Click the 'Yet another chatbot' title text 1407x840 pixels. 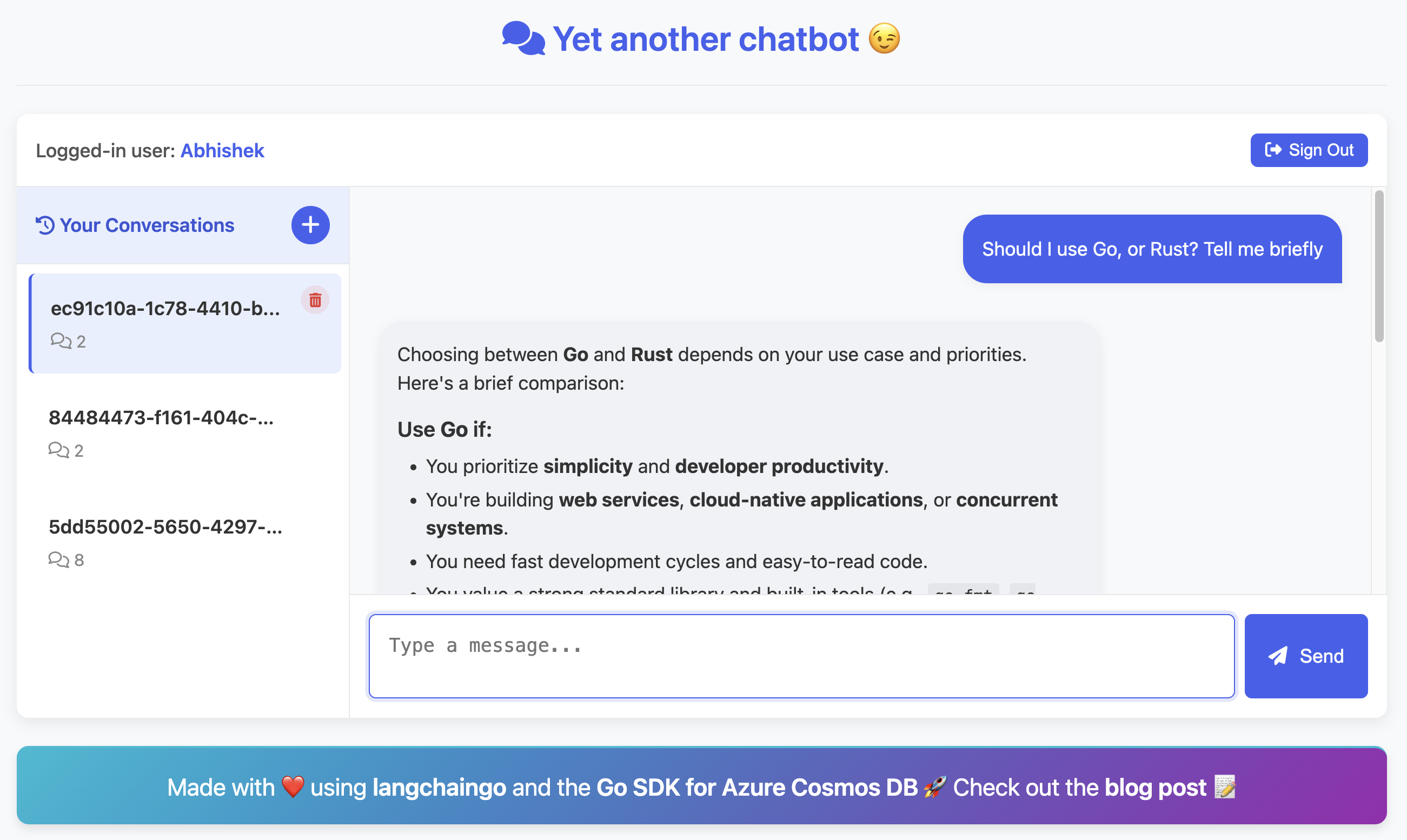click(x=706, y=38)
